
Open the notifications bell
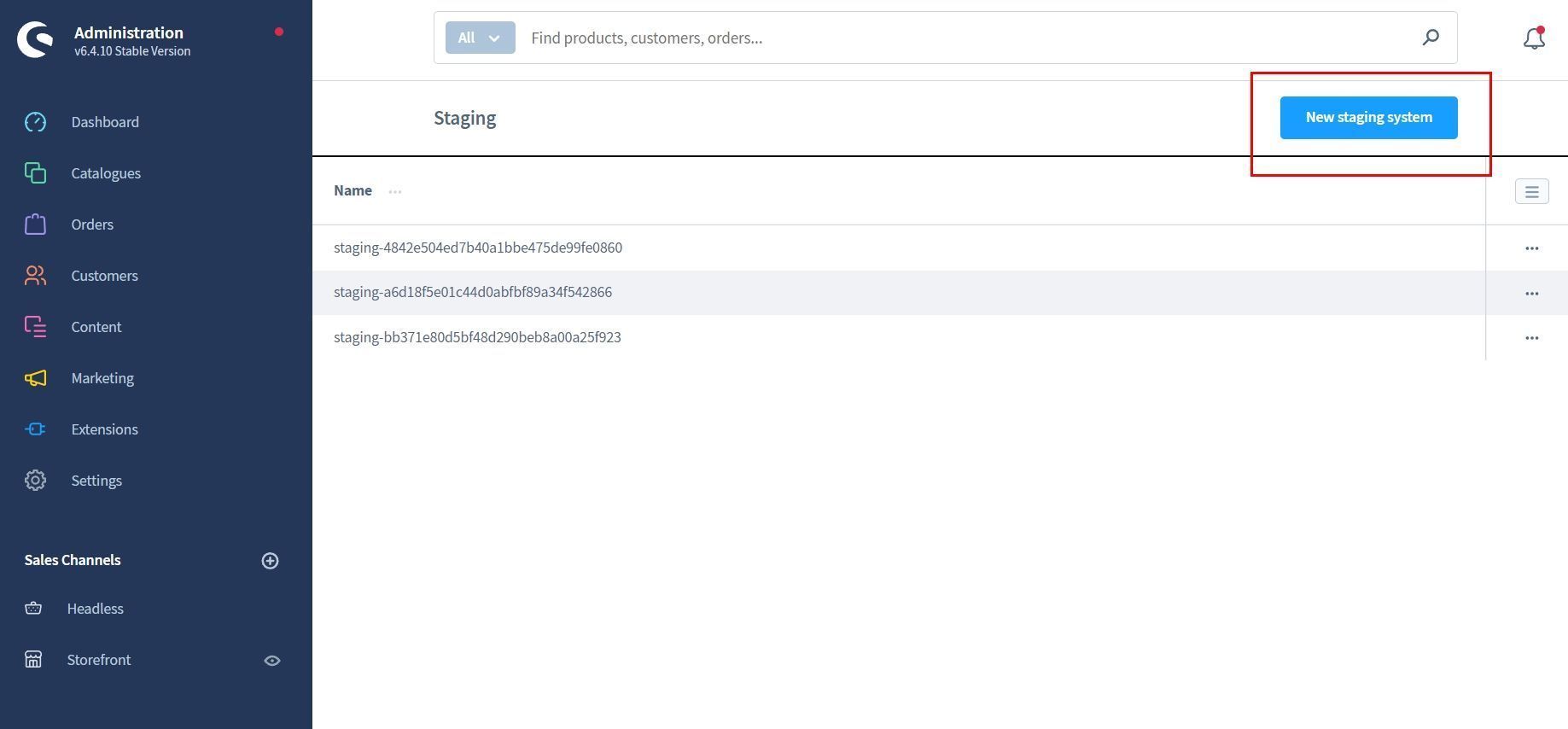1534,38
